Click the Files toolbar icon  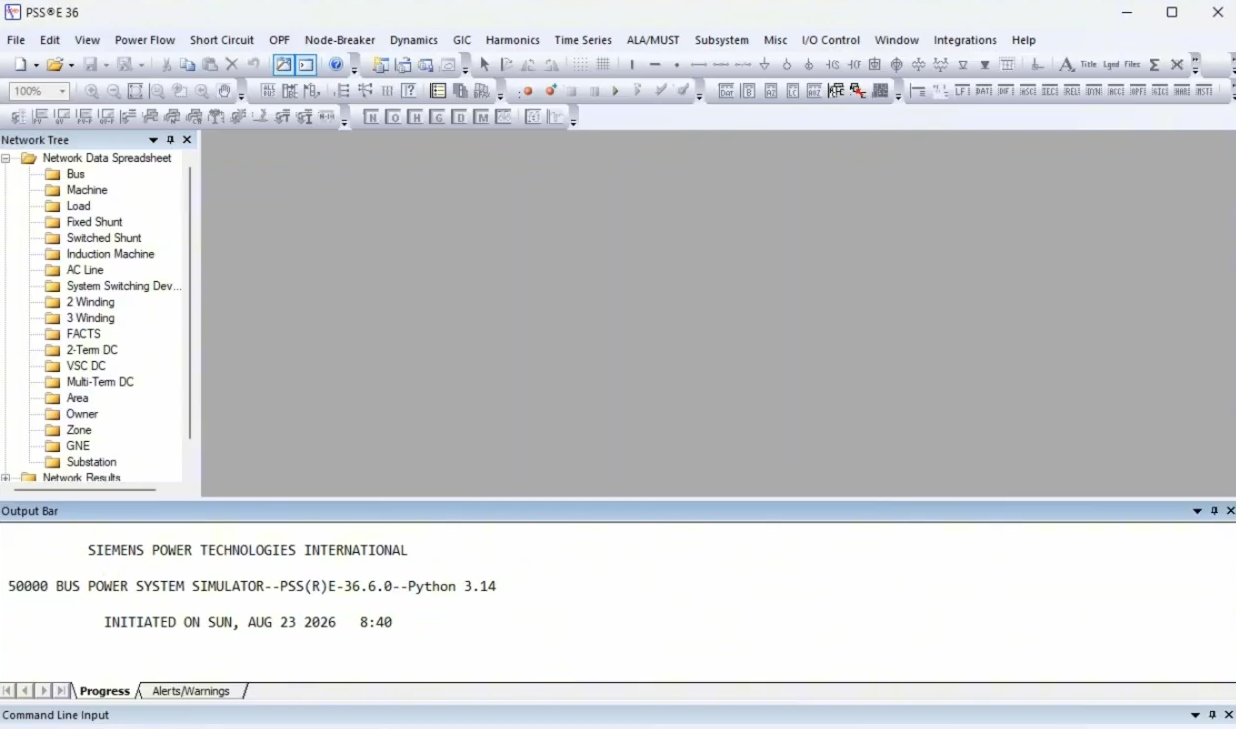[x=1132, y=65]
